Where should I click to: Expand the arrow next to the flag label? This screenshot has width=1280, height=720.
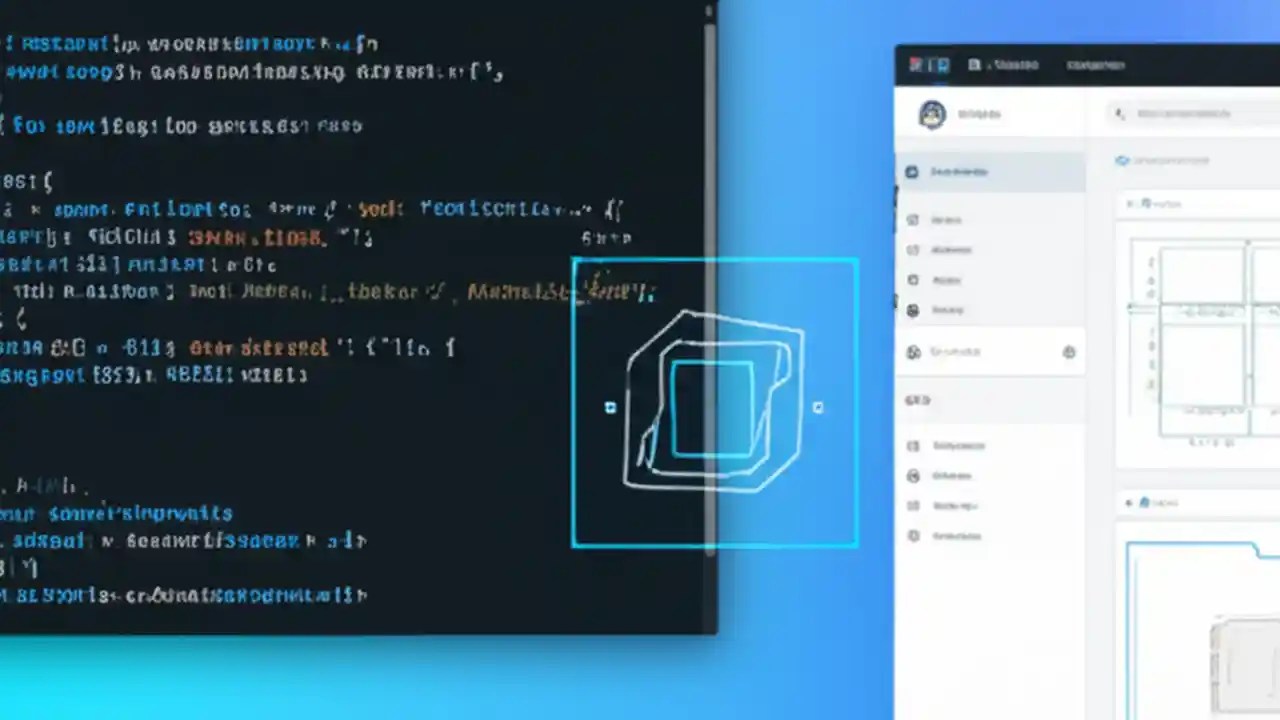1128,502
